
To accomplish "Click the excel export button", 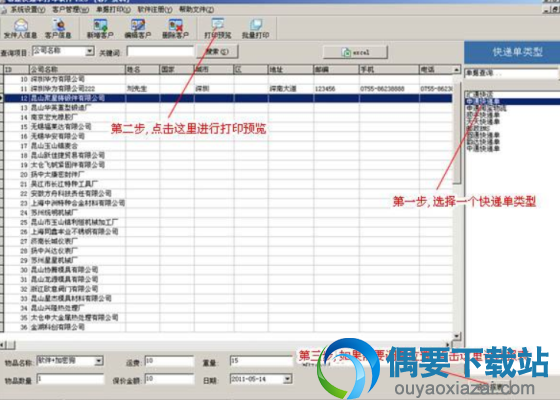I will [x=355, y=52].
